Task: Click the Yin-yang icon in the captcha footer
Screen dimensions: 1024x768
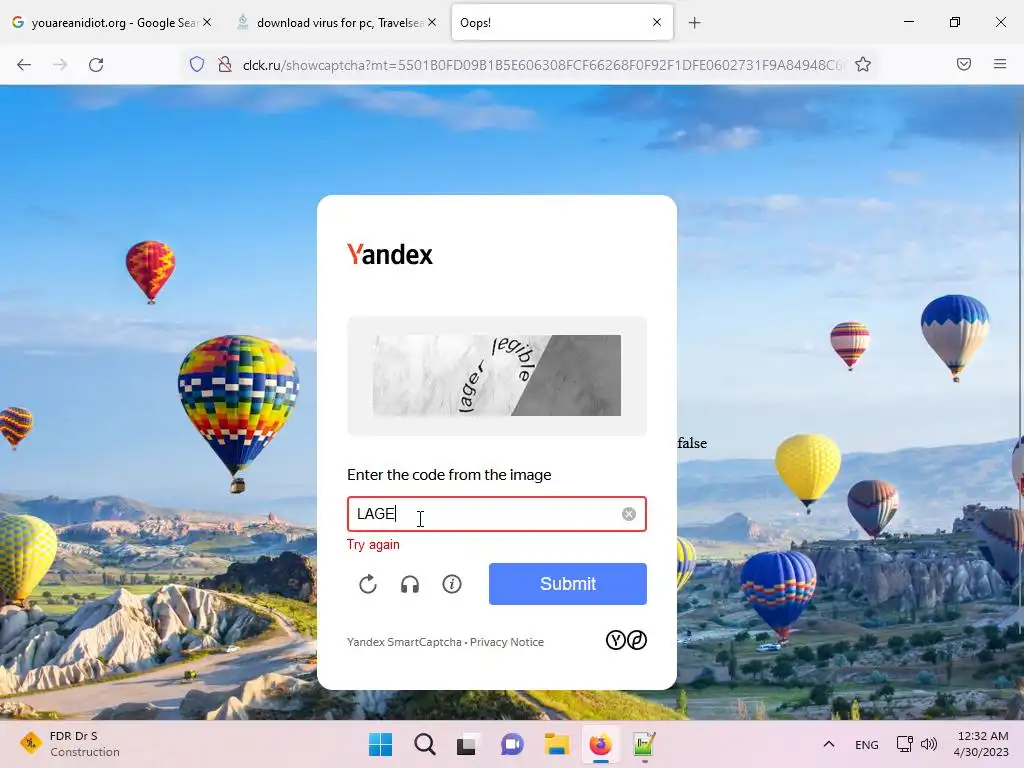Action: point(637,640)
